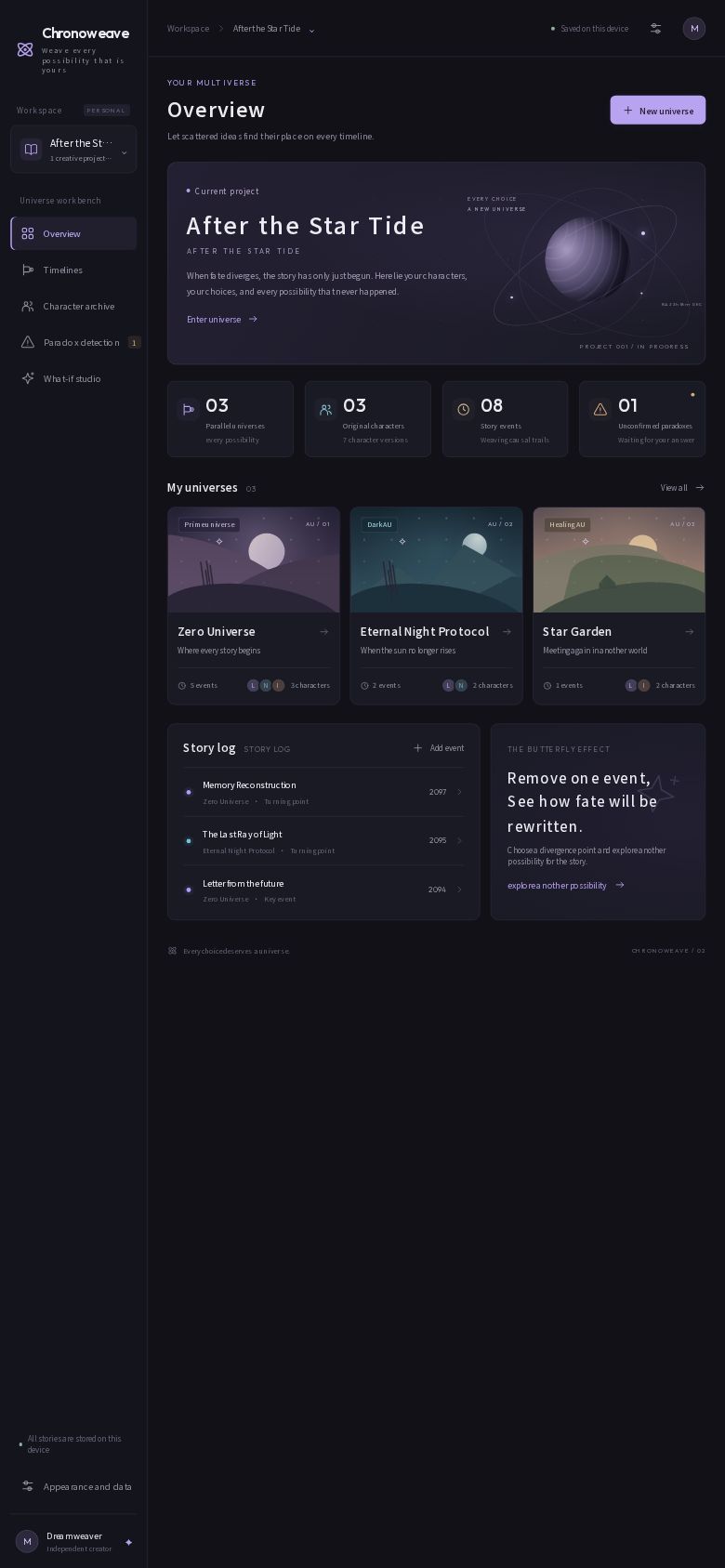Click explore another possibility link
The image size is (725, 1568).
pos(566,886)
